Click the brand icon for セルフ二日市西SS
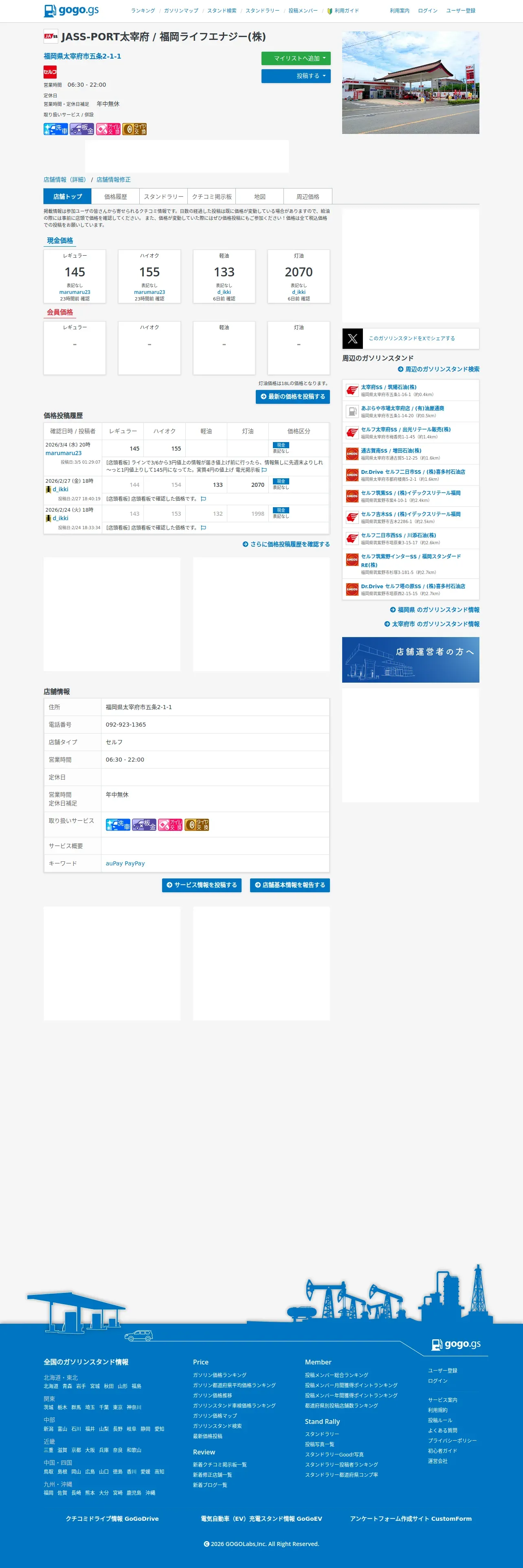 click(352, 539)
